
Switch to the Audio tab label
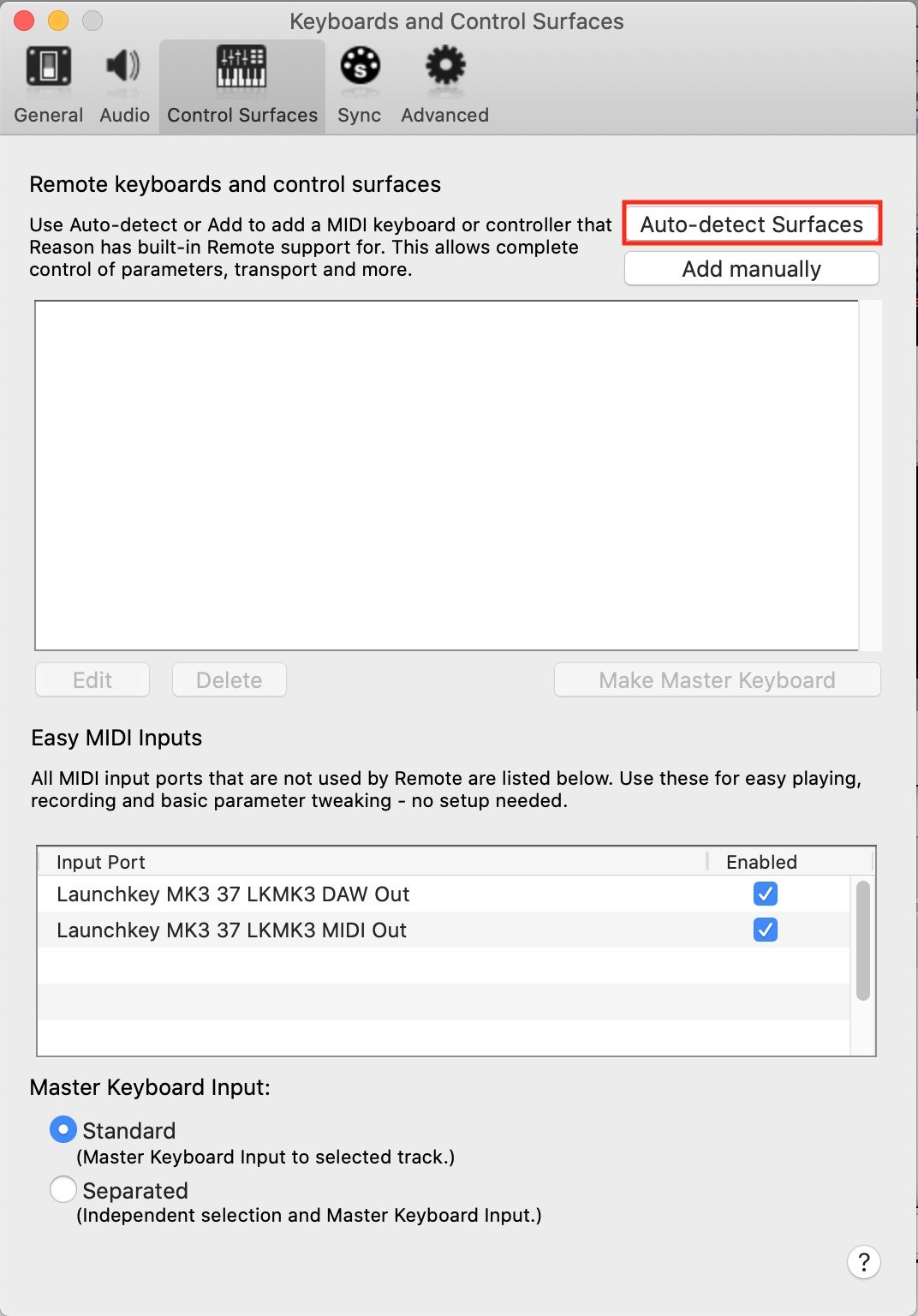click(124, 115)
